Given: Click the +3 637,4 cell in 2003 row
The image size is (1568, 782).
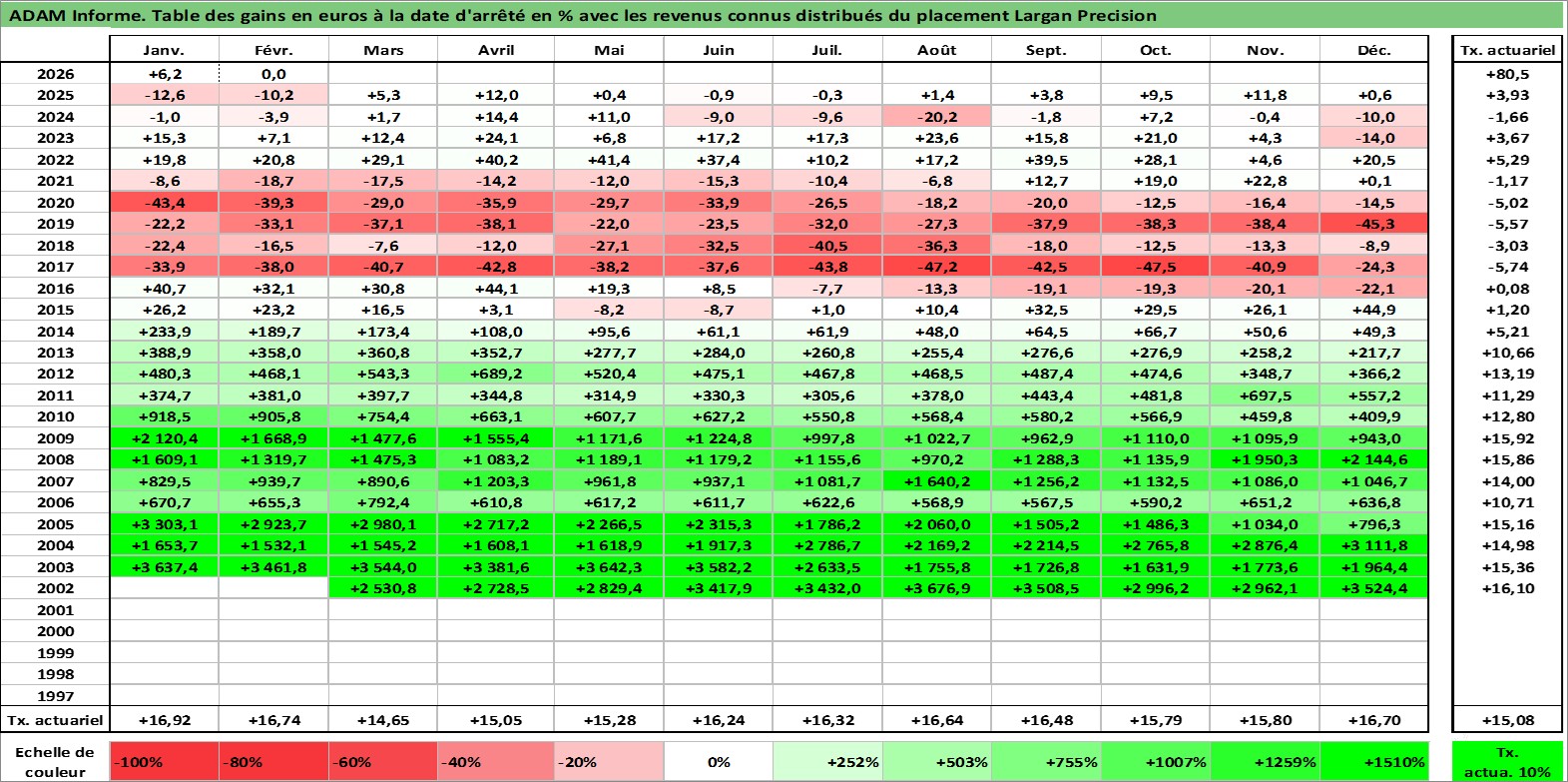Looking at the screenshot, I should (164, 567).
